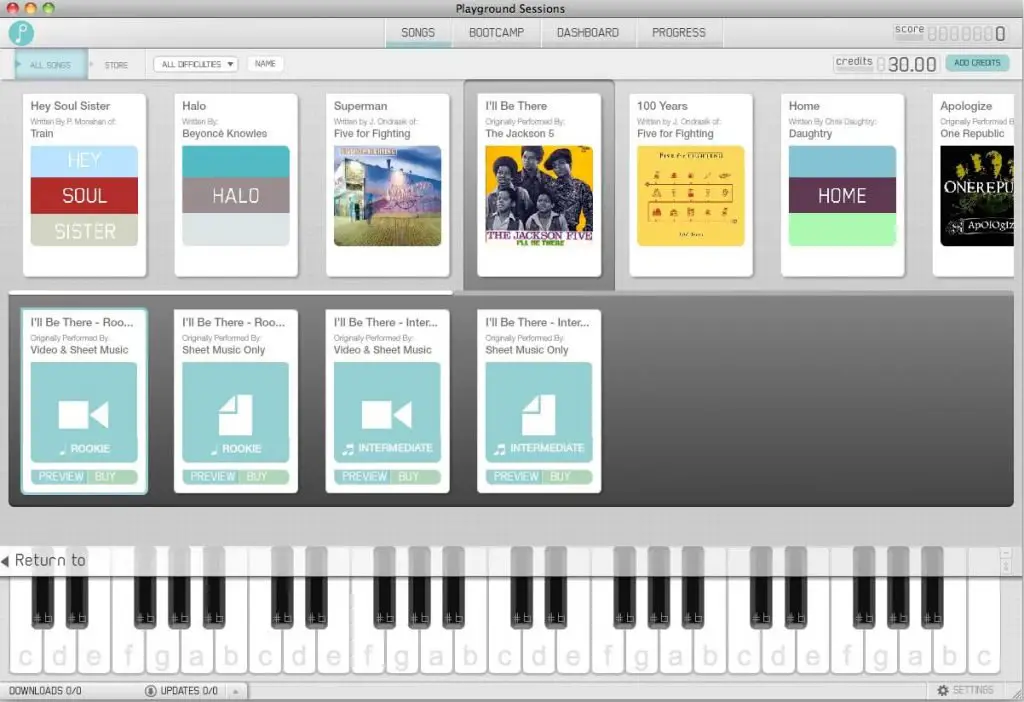Show all songs with the ALL SONGS toggle
This screenshot has height=702, width=1024.
(51, 65)
